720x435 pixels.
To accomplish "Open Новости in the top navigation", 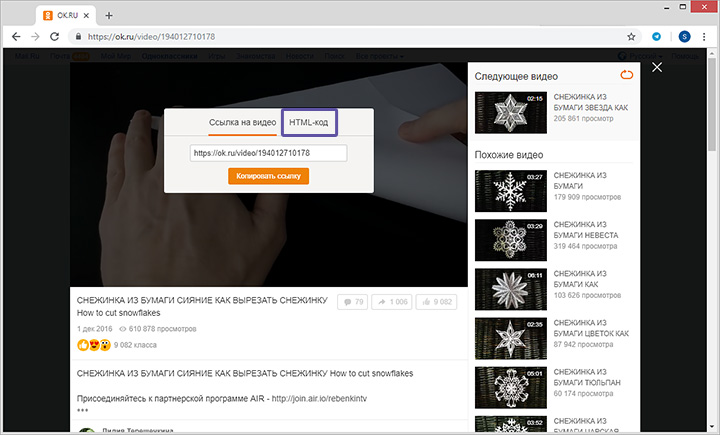I will (299, 56).
